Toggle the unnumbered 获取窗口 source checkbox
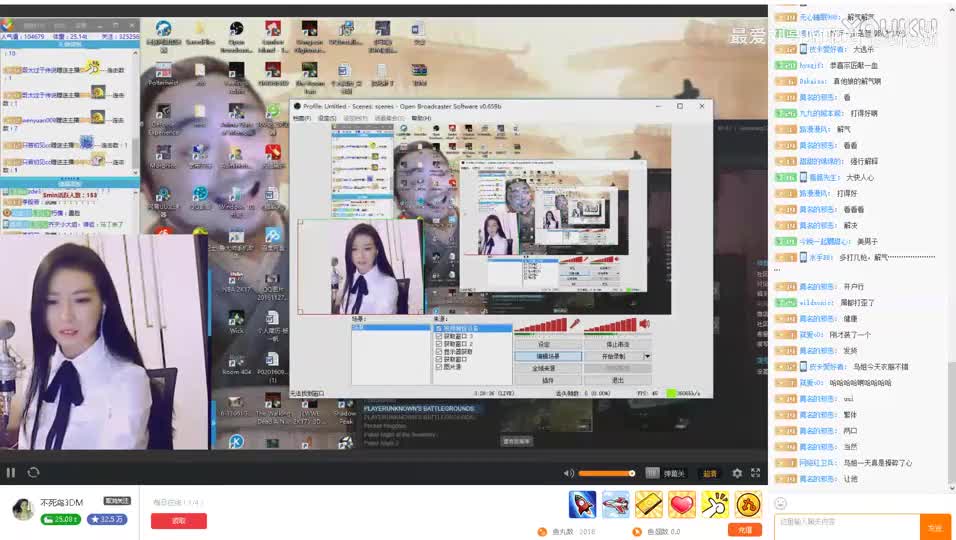The image size is (956, 540). pyautogui.click(x=438, y=360)
